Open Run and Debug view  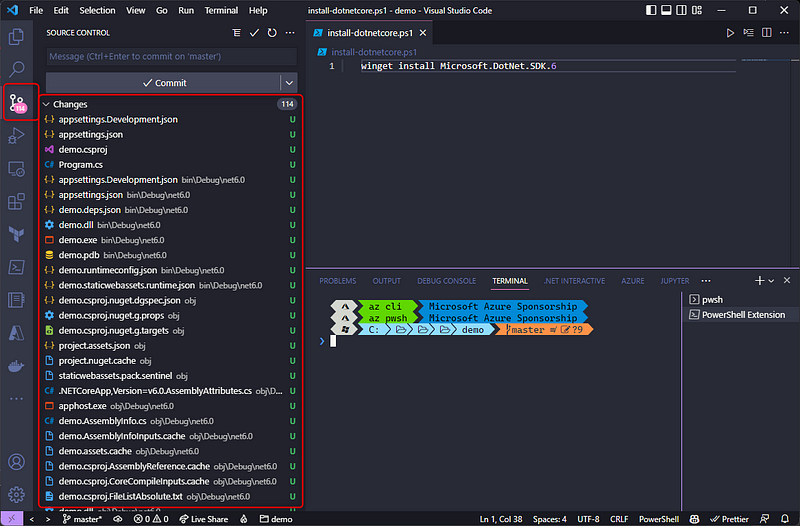click(16, 135)
